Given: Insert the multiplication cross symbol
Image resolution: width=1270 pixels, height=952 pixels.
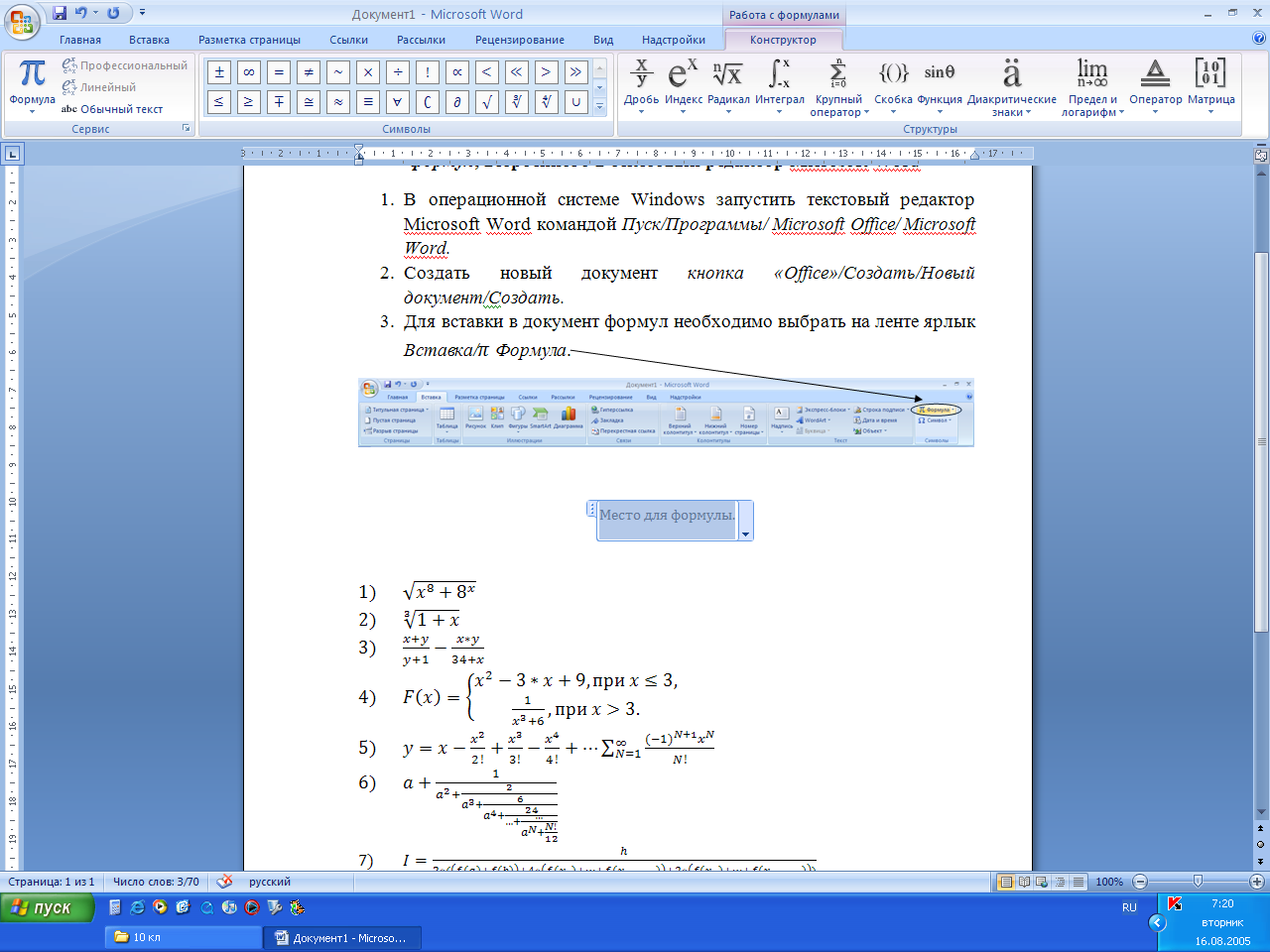Looking at the screenshot, I should click(x=368, y=72).
